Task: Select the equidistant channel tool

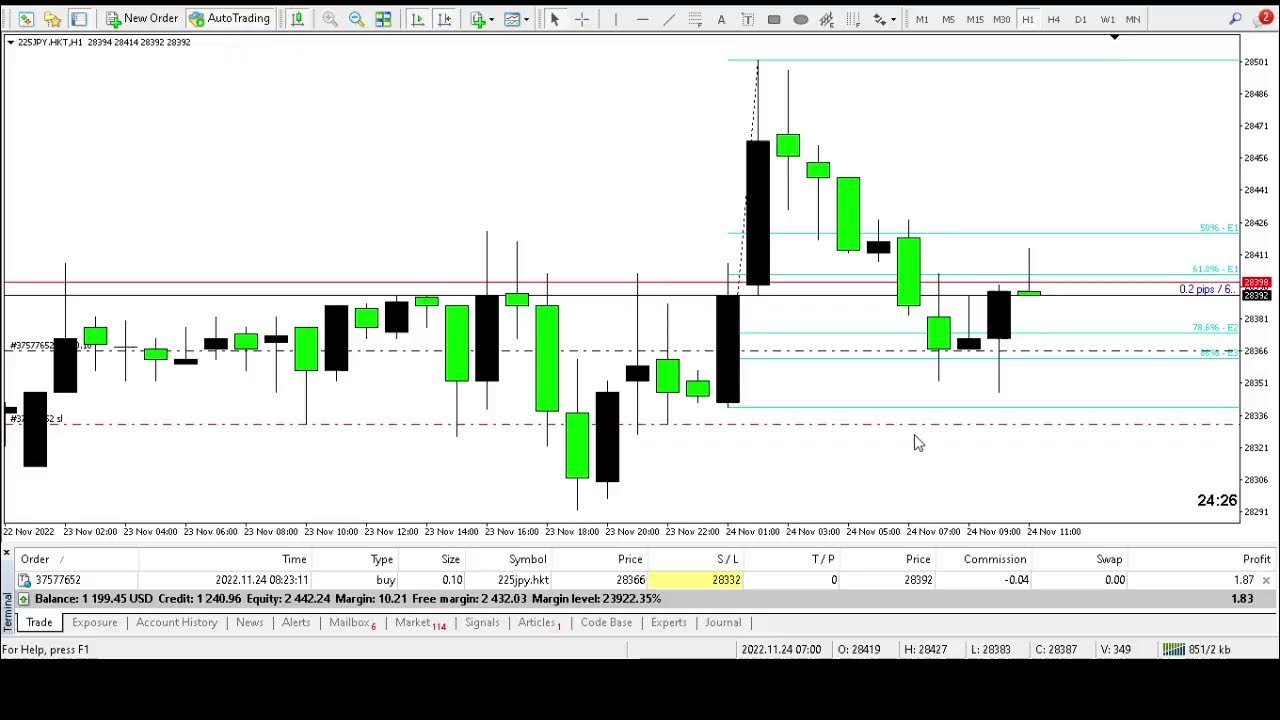Action: [695, 19]
